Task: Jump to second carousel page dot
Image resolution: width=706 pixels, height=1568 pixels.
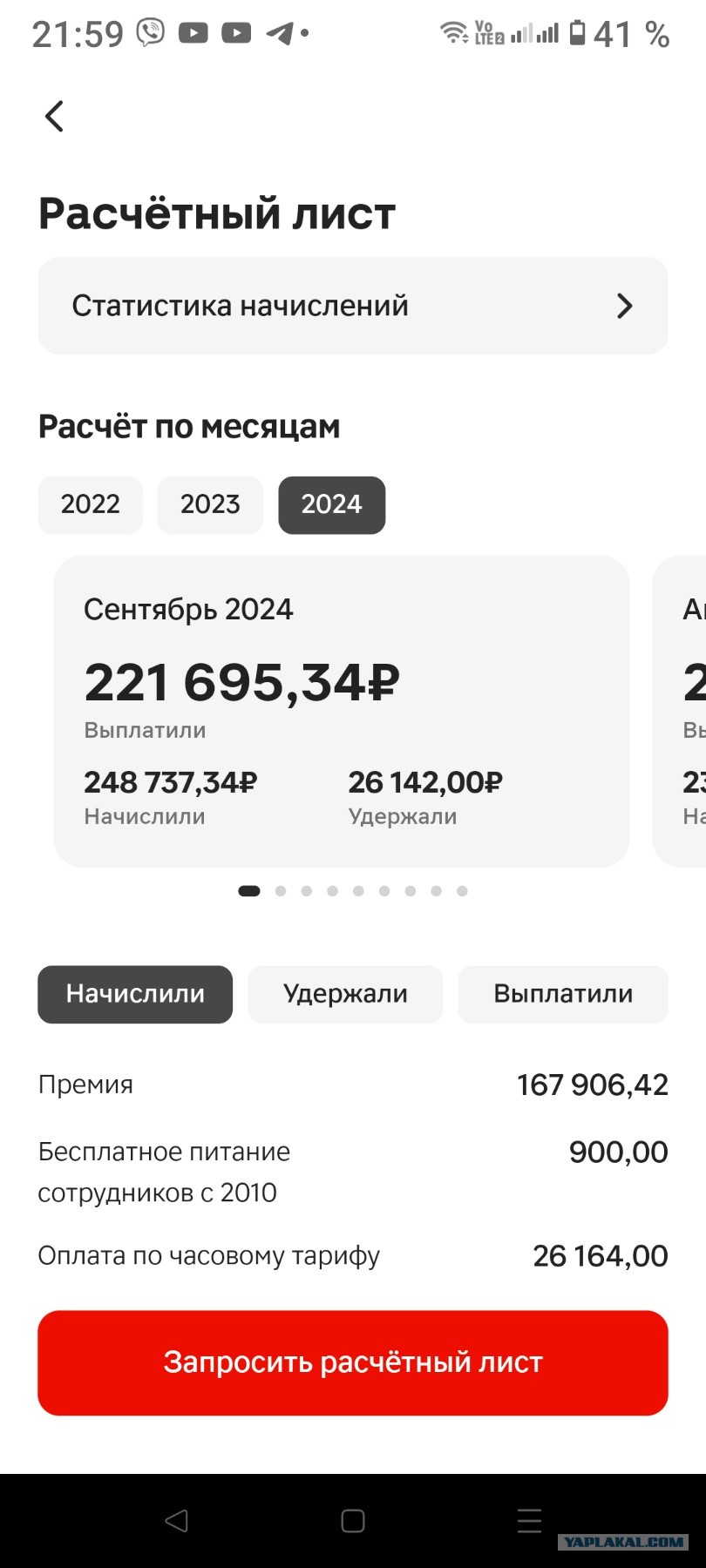Action: click(281, 891)
